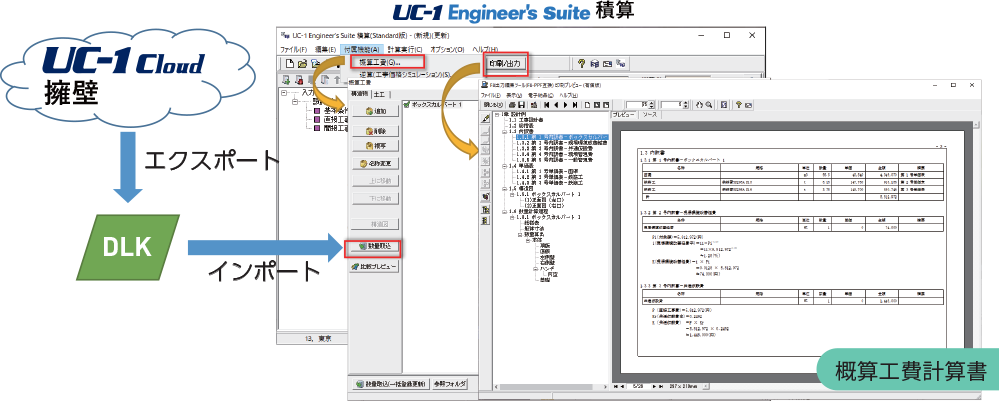
Task: Click the 比較プレビュー button
Action: (x=376, y=267)
